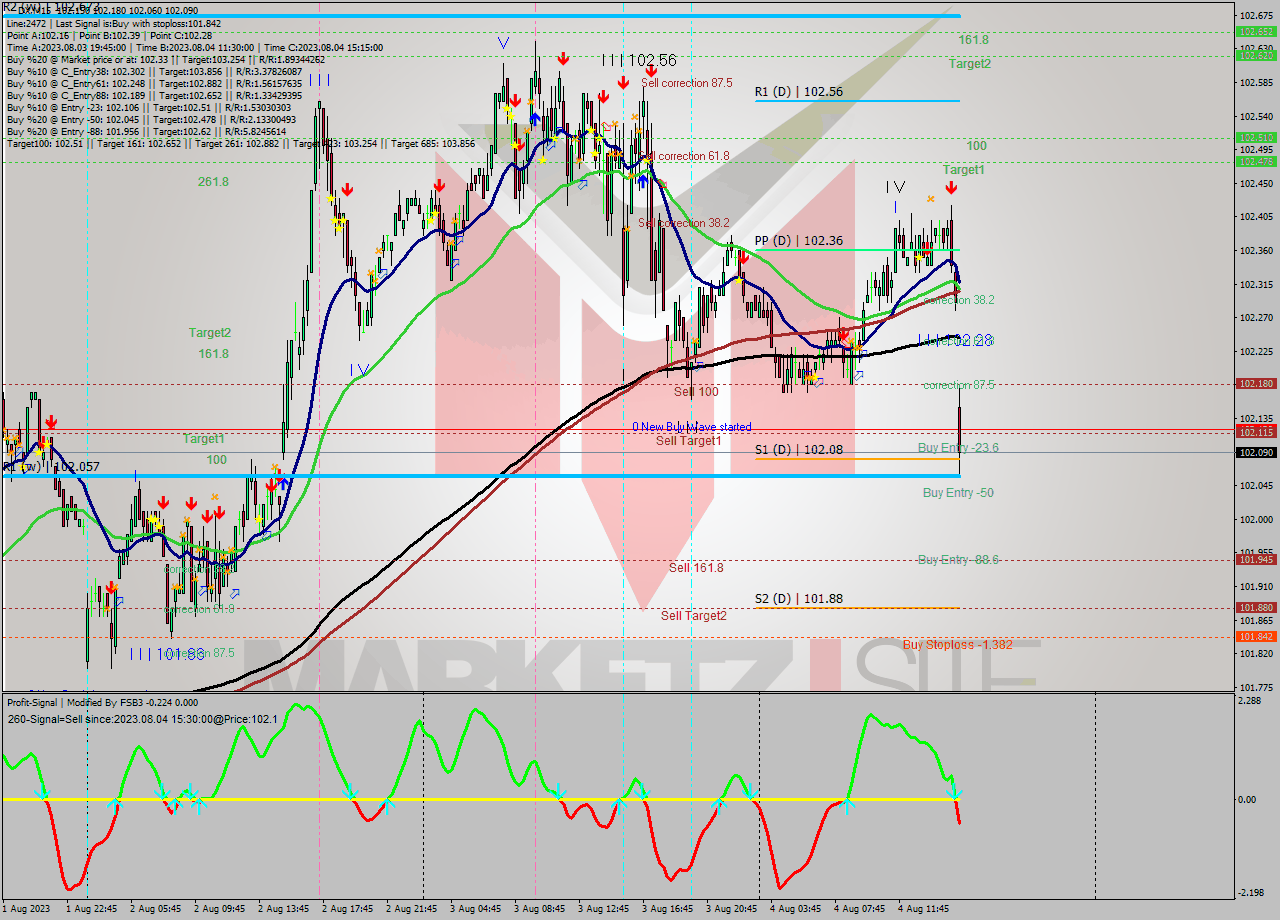Click the blue 'V' wave label at top
This screenshot has height=920, width=1280.
tap(503, 43)
